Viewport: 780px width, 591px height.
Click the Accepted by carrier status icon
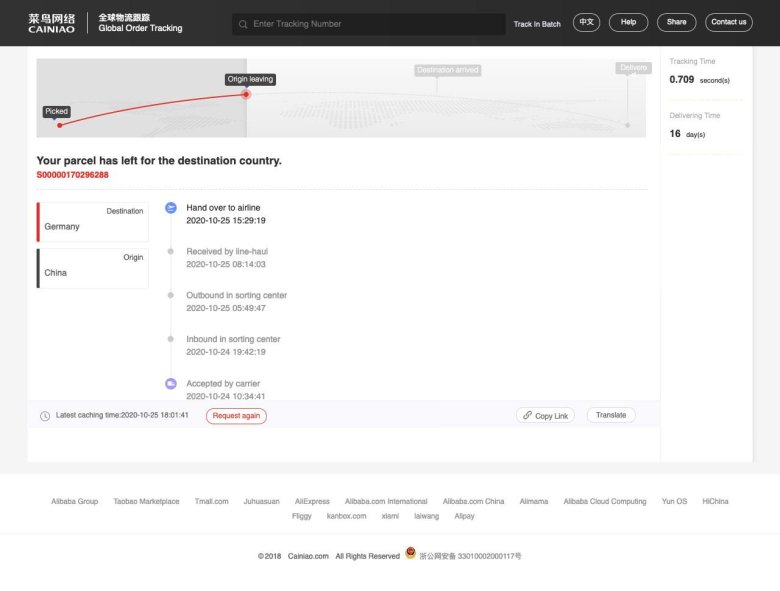click(171, 384)
